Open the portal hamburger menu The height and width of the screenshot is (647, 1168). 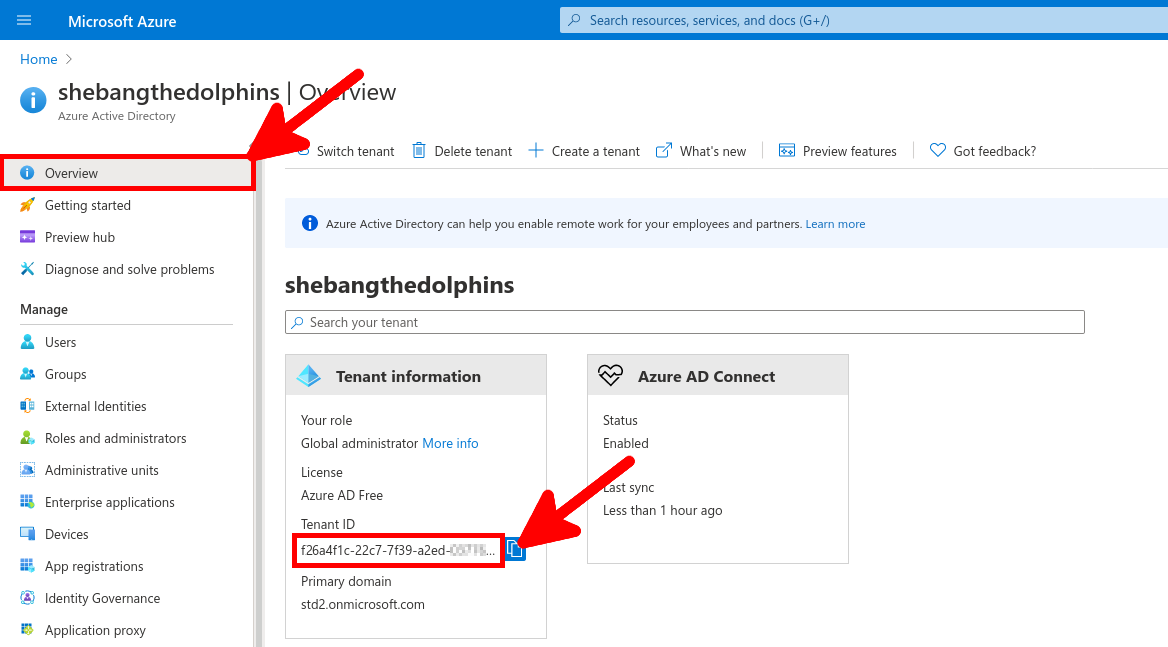tap(24, 20)
